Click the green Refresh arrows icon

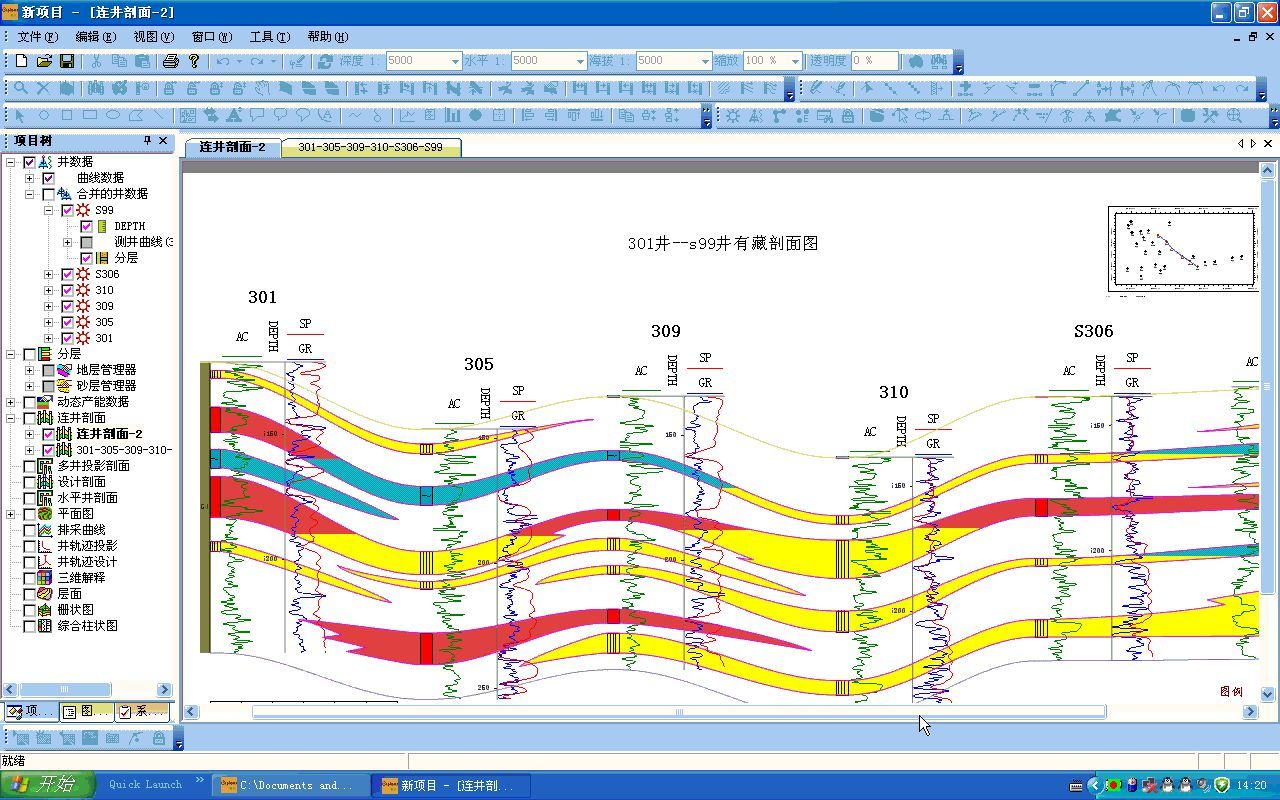click(x=324, y=61)
